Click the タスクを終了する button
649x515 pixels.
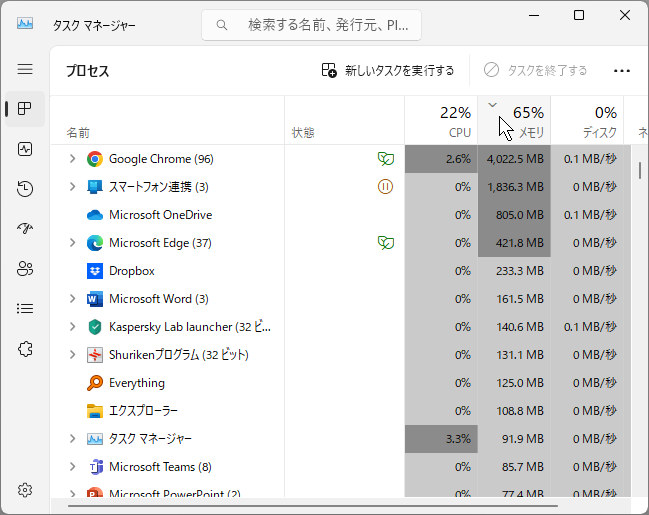[535, 70]
